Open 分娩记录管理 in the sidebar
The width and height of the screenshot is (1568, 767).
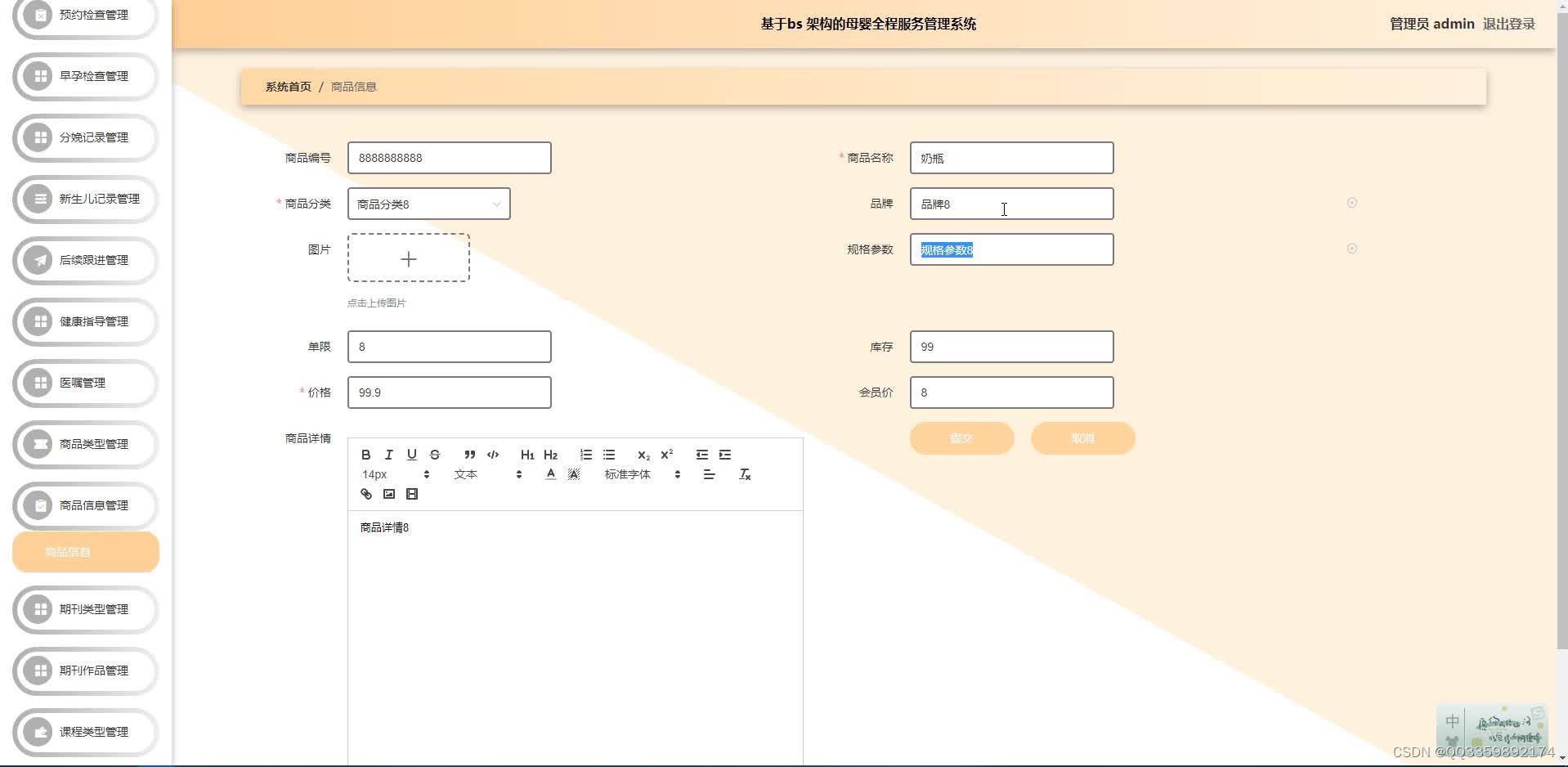86,137
